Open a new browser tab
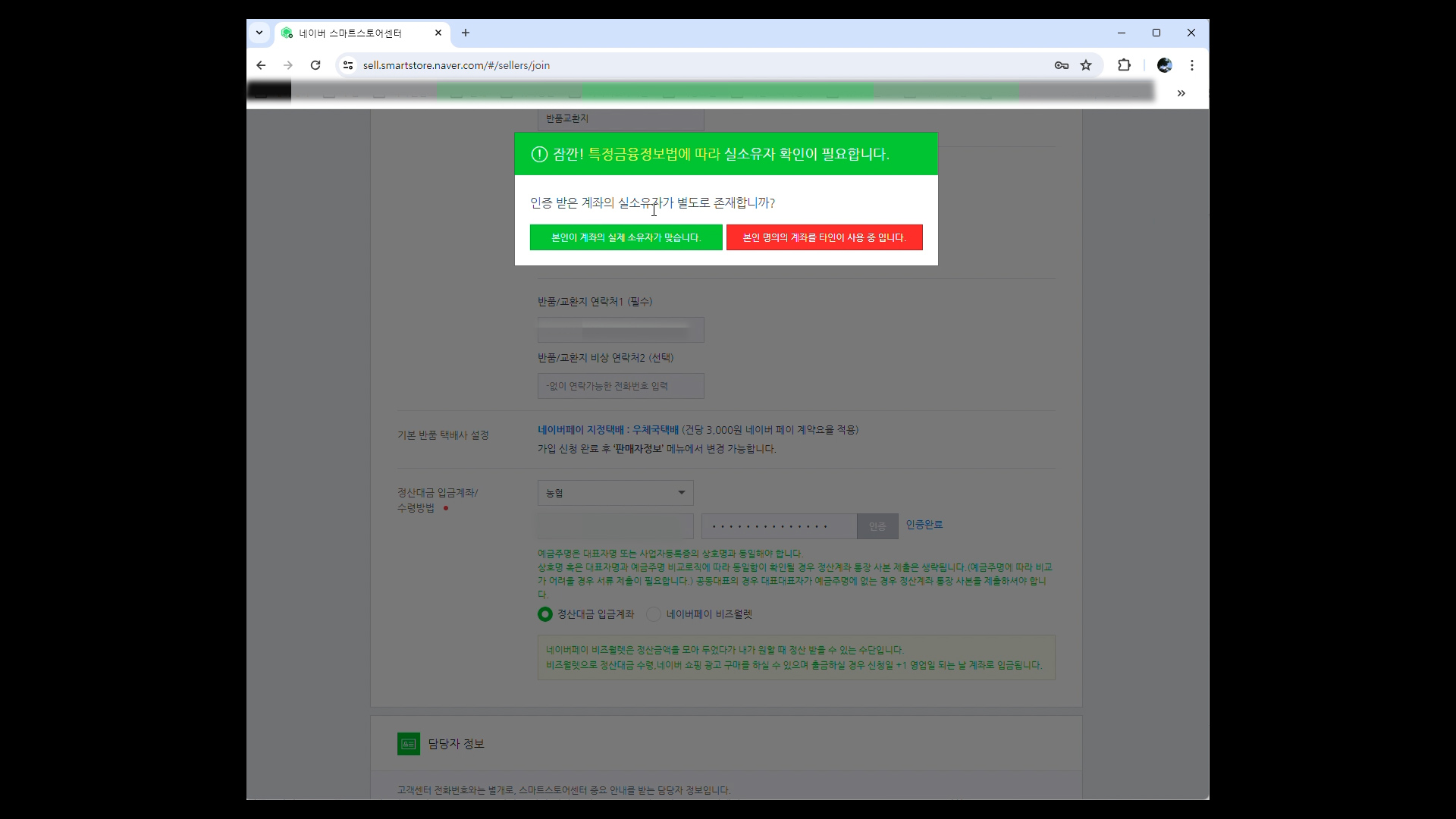The height and width of the screenshot is (819, 1456). pos(466,33)
